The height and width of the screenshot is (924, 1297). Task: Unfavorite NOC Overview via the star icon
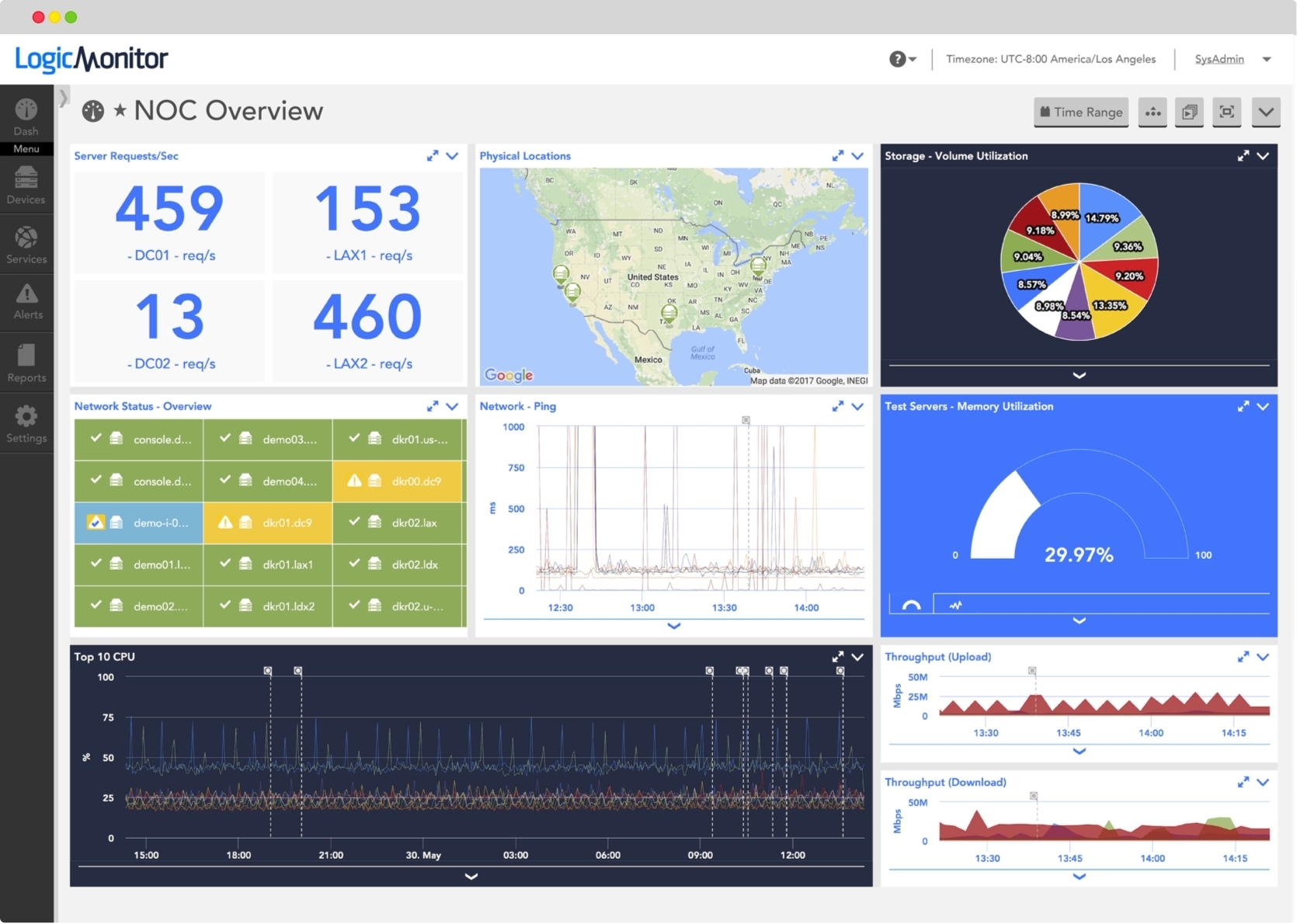click(x=120, y=110)
